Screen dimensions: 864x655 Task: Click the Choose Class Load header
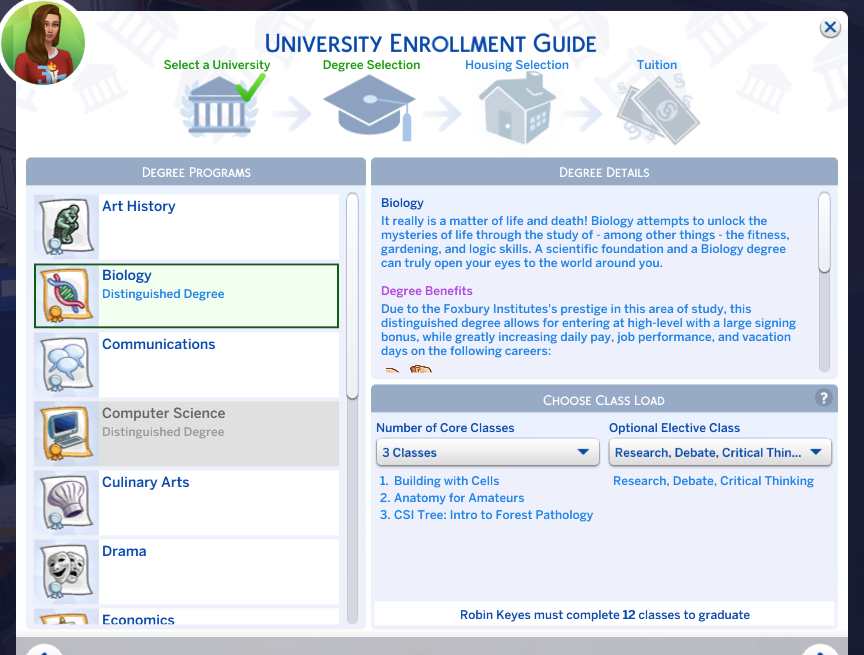[x=604, y=400]
